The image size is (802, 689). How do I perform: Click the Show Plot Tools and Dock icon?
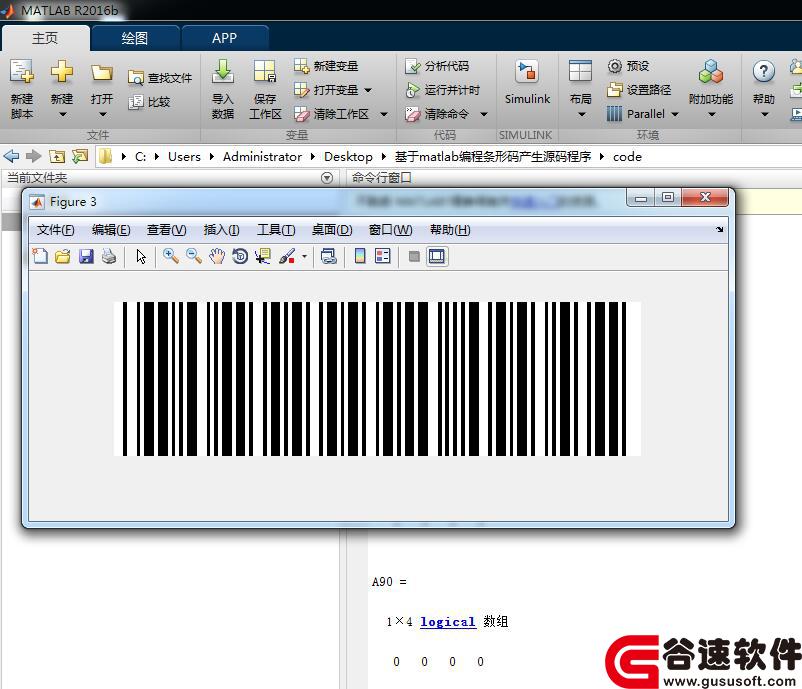click(437, 256)
